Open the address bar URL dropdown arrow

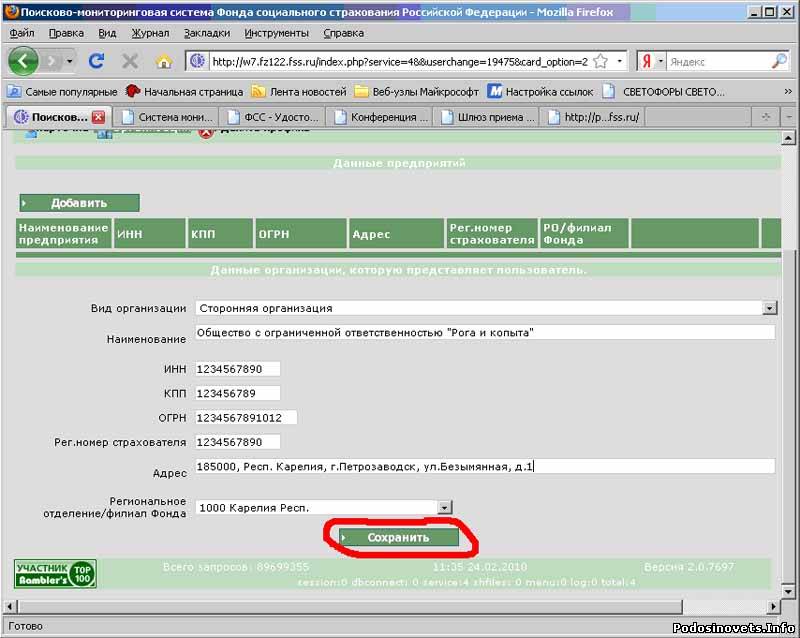click(x=619, y=61)
